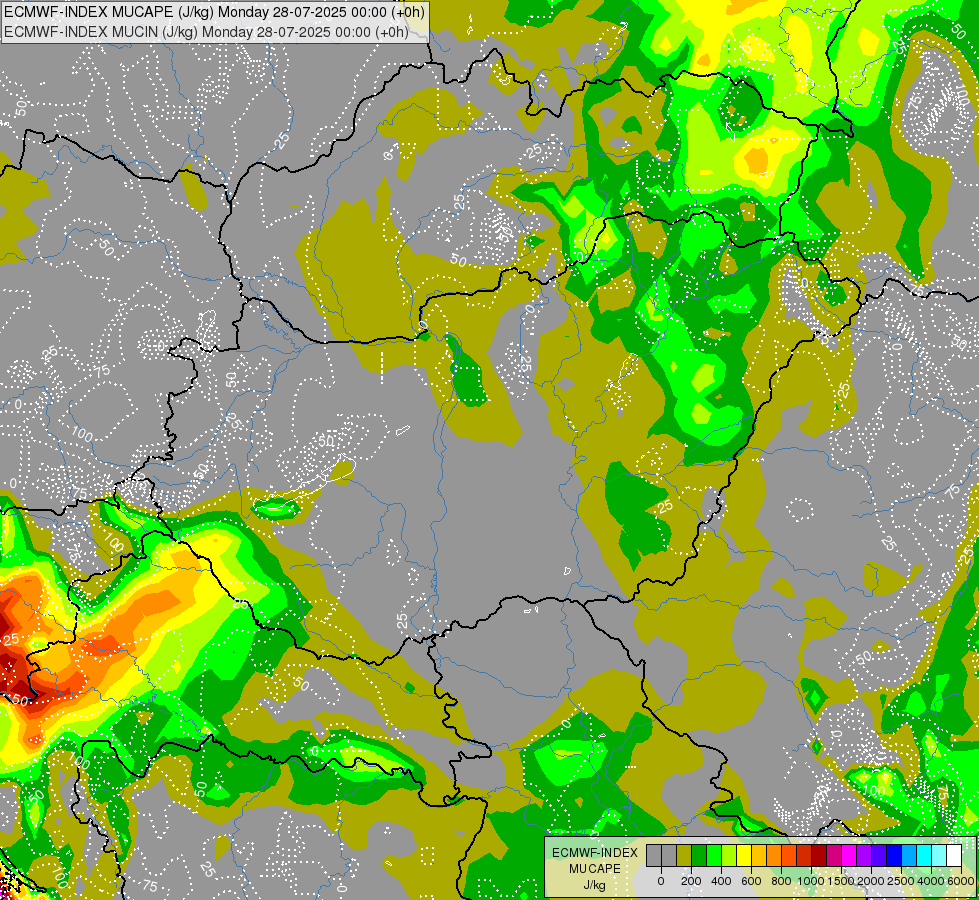
Task: Click the 1000 value on legend scale
Action: point(811,881)
